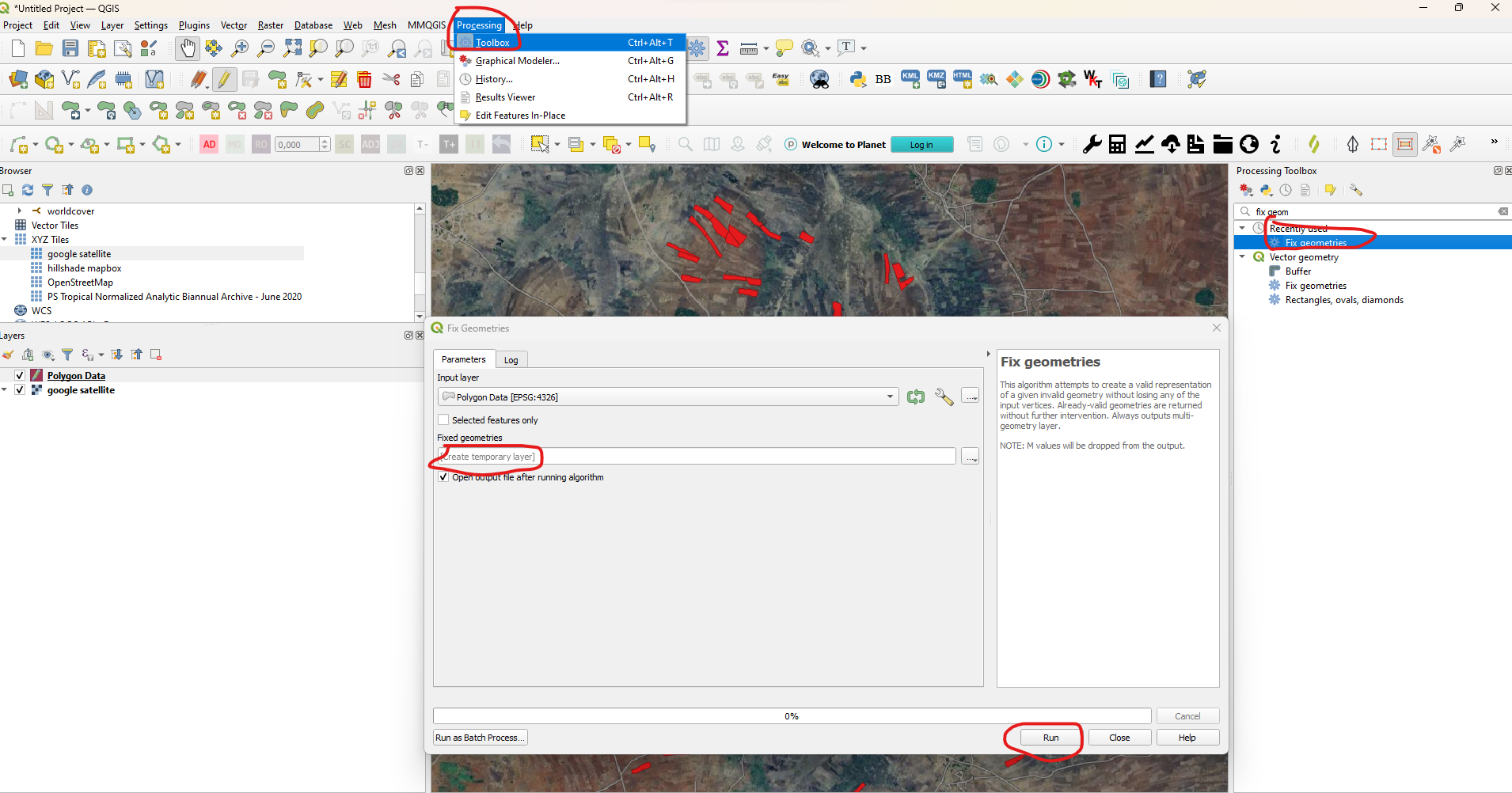Click the Iterate over layer icon
This screenshot has width=1512, height=793.
point(916,397)
